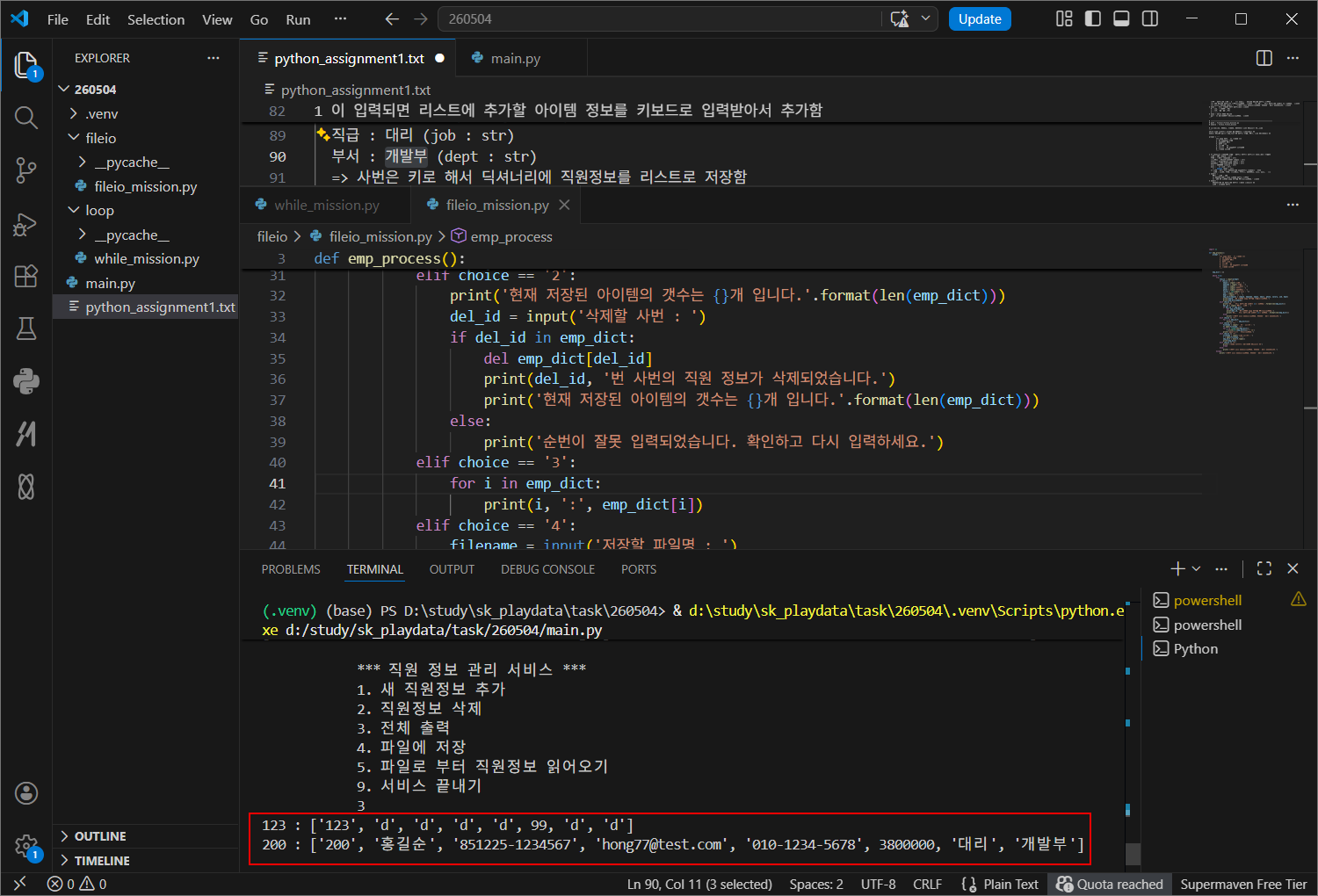Open terminal panel Views and More Actions
Screen dimensions: 1318x896
coord(1221,569)
